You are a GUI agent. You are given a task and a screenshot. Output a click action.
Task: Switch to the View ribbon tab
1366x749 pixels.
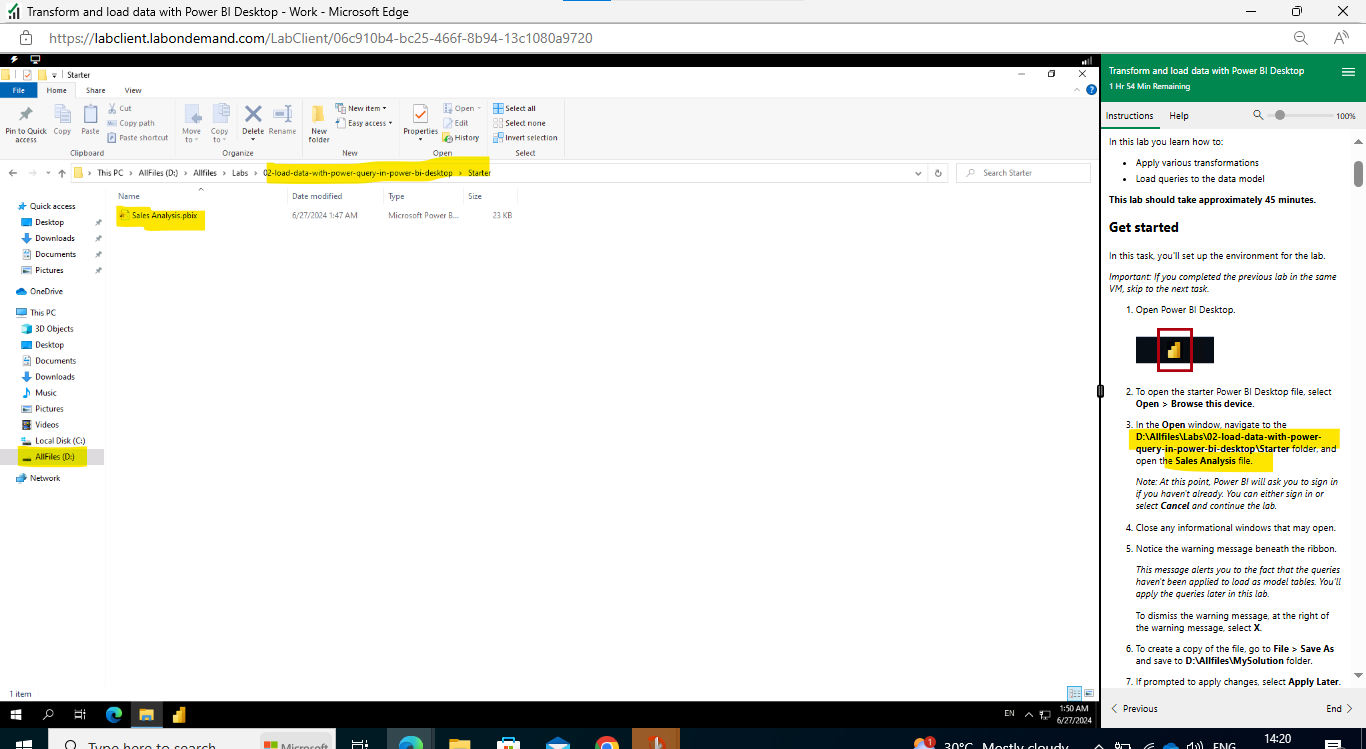point(133,90)
